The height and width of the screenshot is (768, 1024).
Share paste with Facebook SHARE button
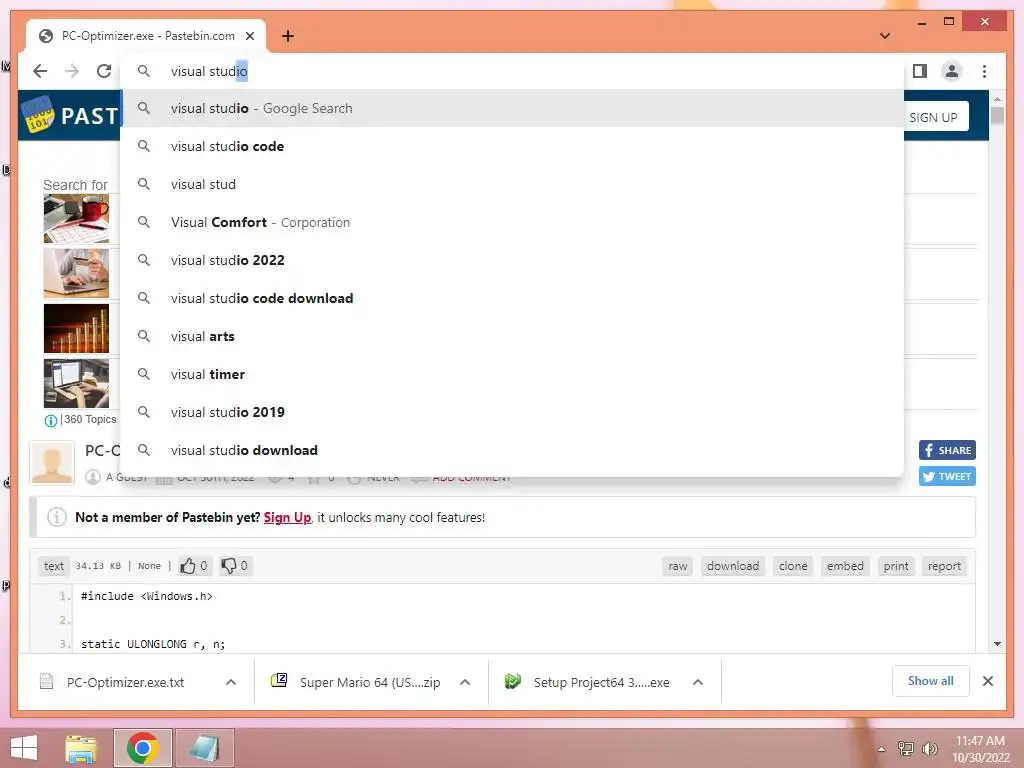coord(947,450)
